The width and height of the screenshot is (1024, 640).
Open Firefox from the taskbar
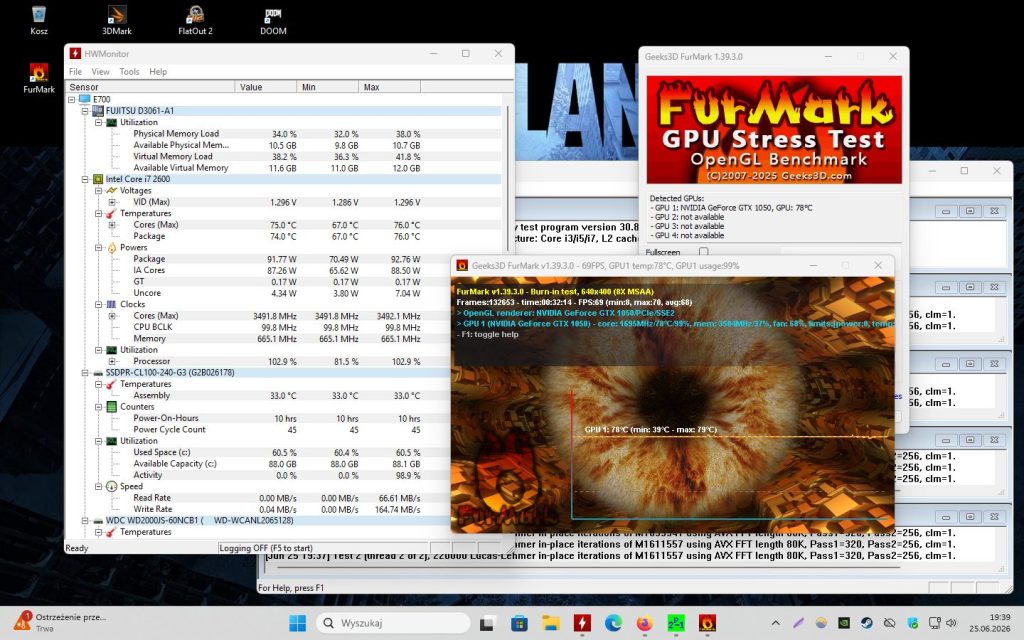(644, 623)
